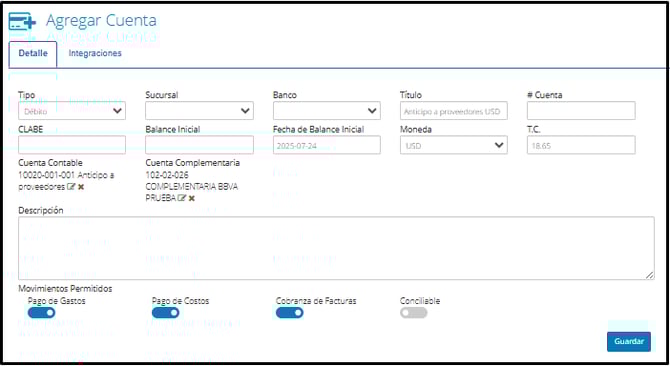Open the Sucursal dropdown
Viewport: 670px width, 366px height.
tap(199, 111)
